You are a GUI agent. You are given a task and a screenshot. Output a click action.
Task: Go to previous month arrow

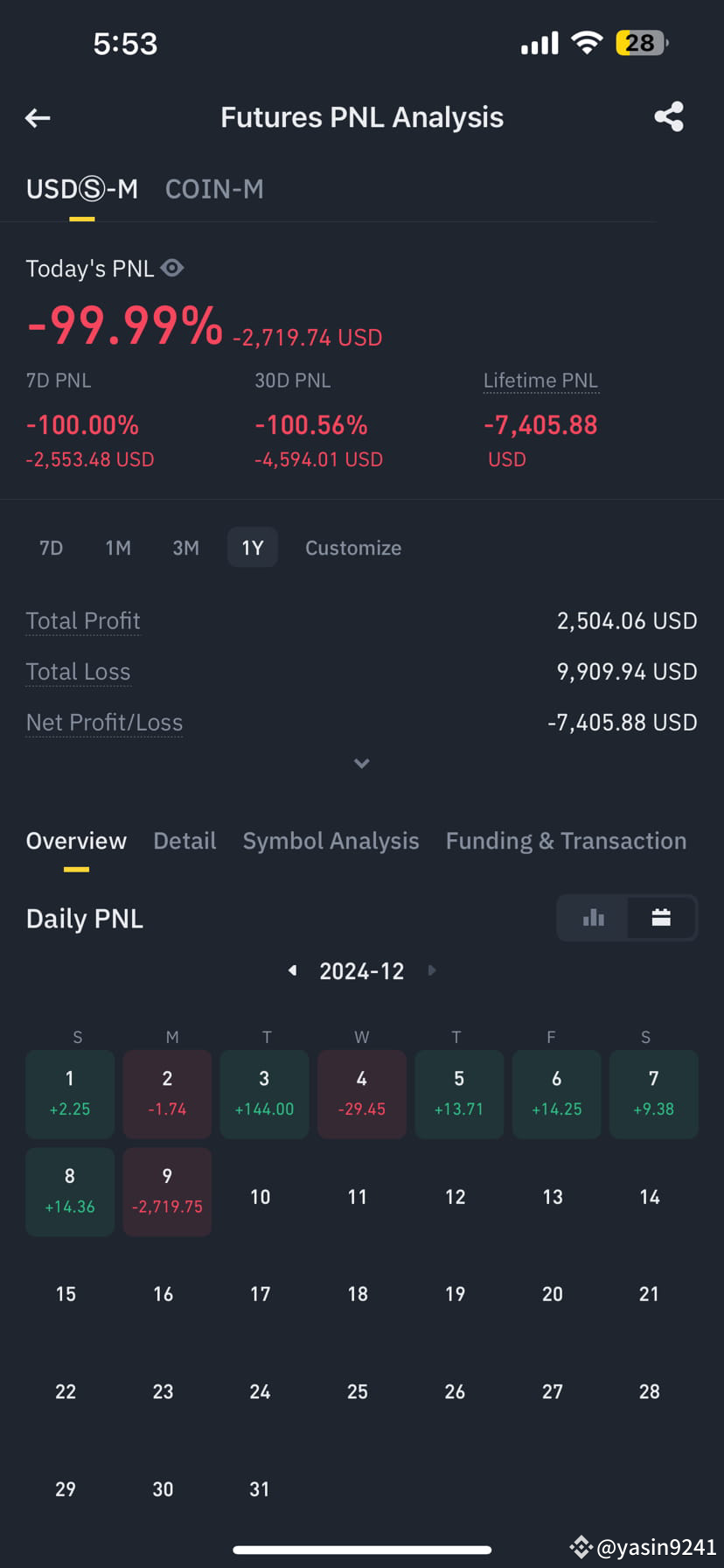[293, 970]
